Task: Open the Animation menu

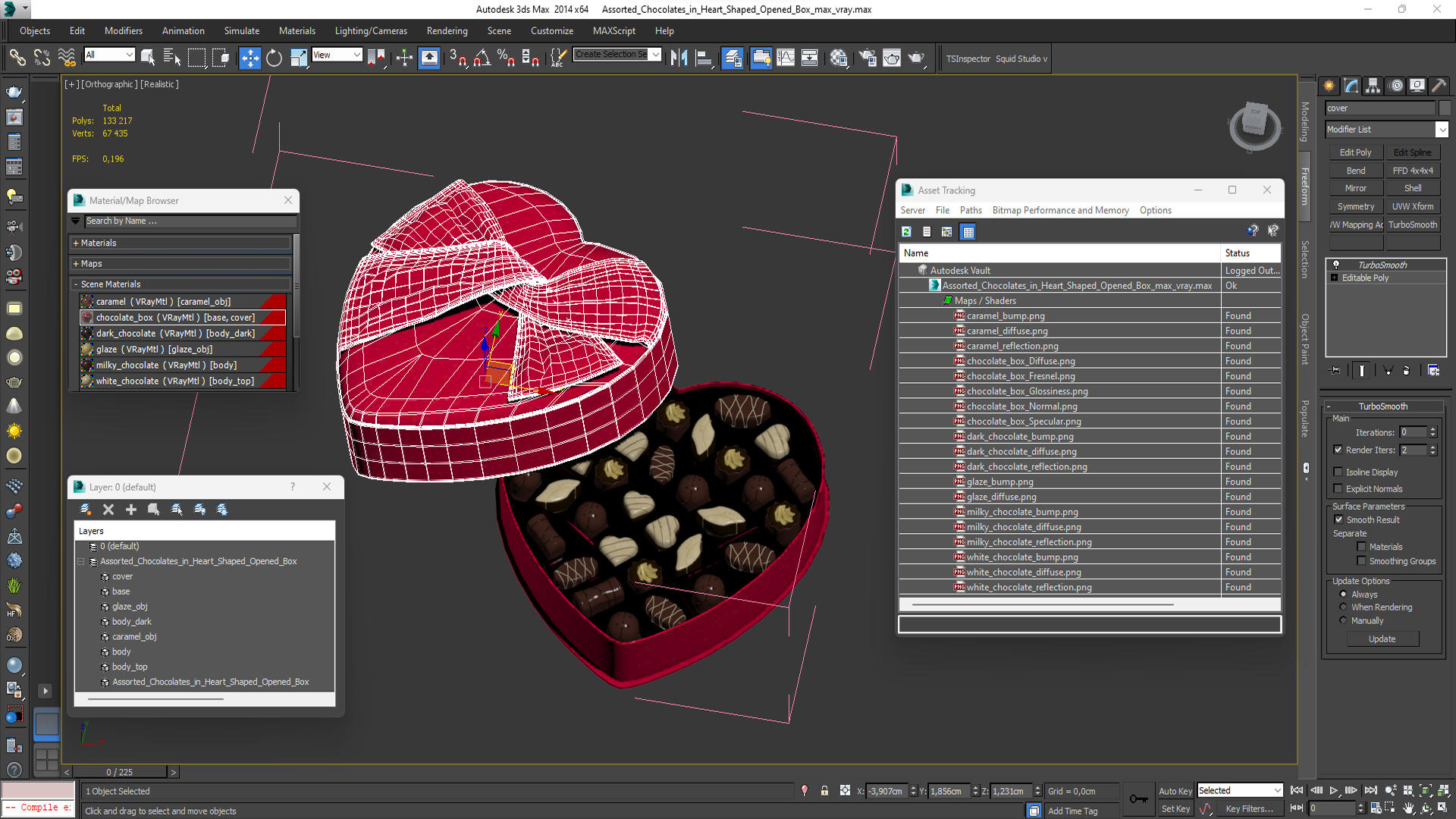Action: (x=184, y=31)
